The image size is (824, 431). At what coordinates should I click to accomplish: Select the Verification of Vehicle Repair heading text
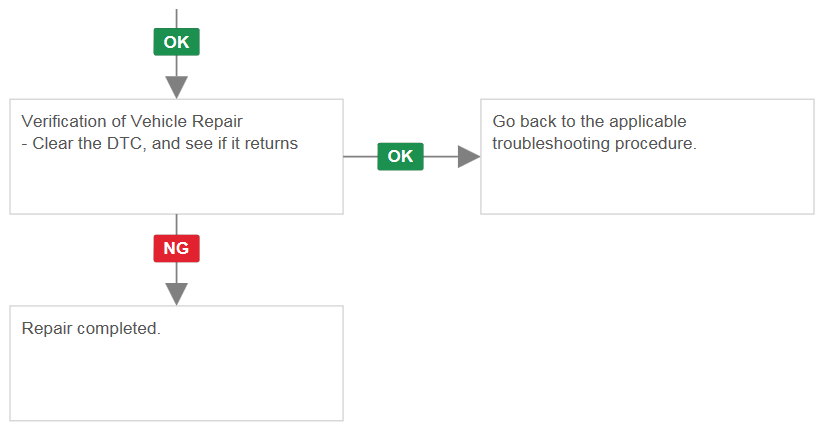(x=132, y=121)
